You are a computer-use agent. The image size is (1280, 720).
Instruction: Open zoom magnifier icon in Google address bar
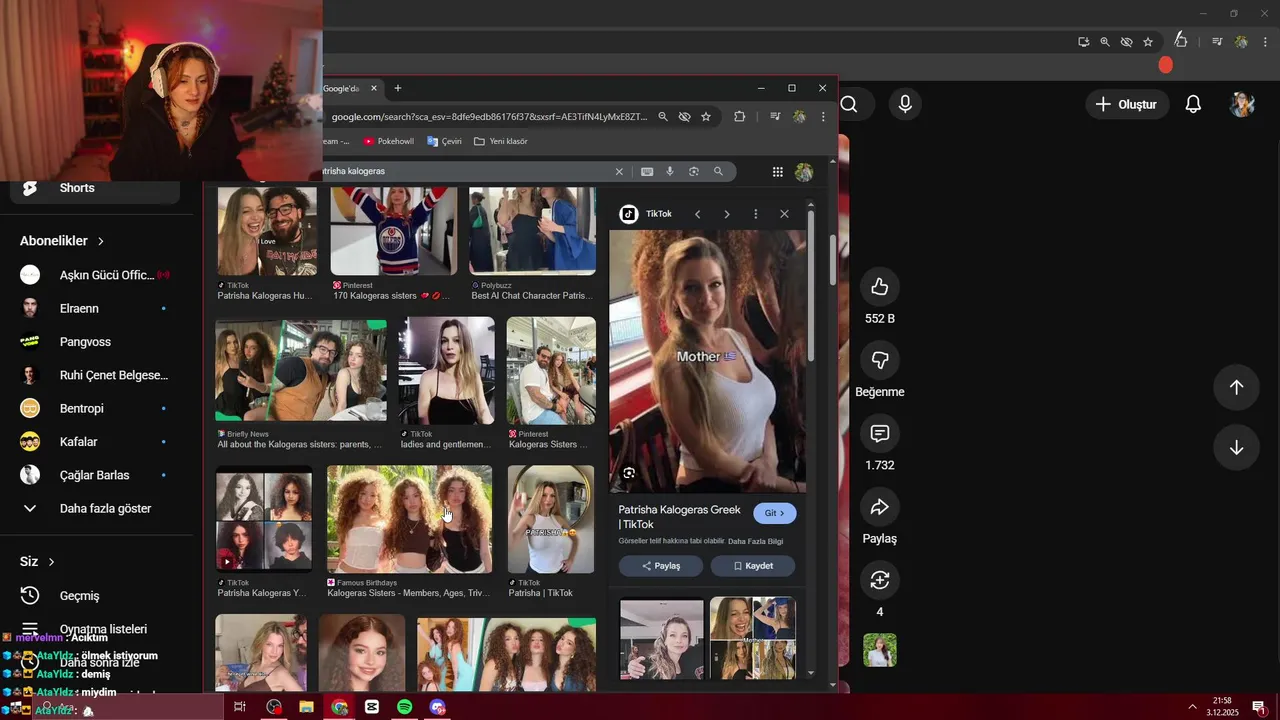pos(662,117)
